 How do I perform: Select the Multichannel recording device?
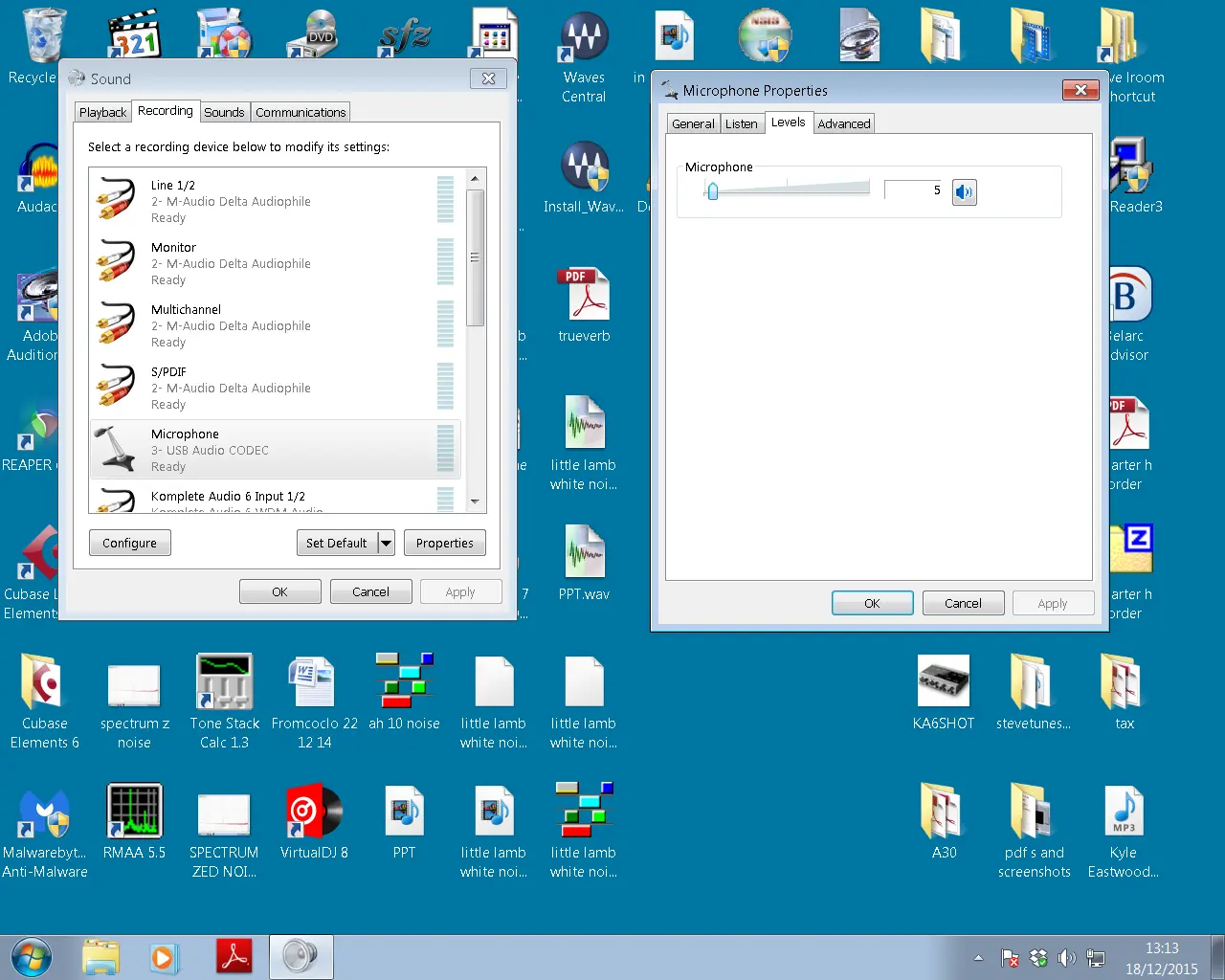coord(275,325)
